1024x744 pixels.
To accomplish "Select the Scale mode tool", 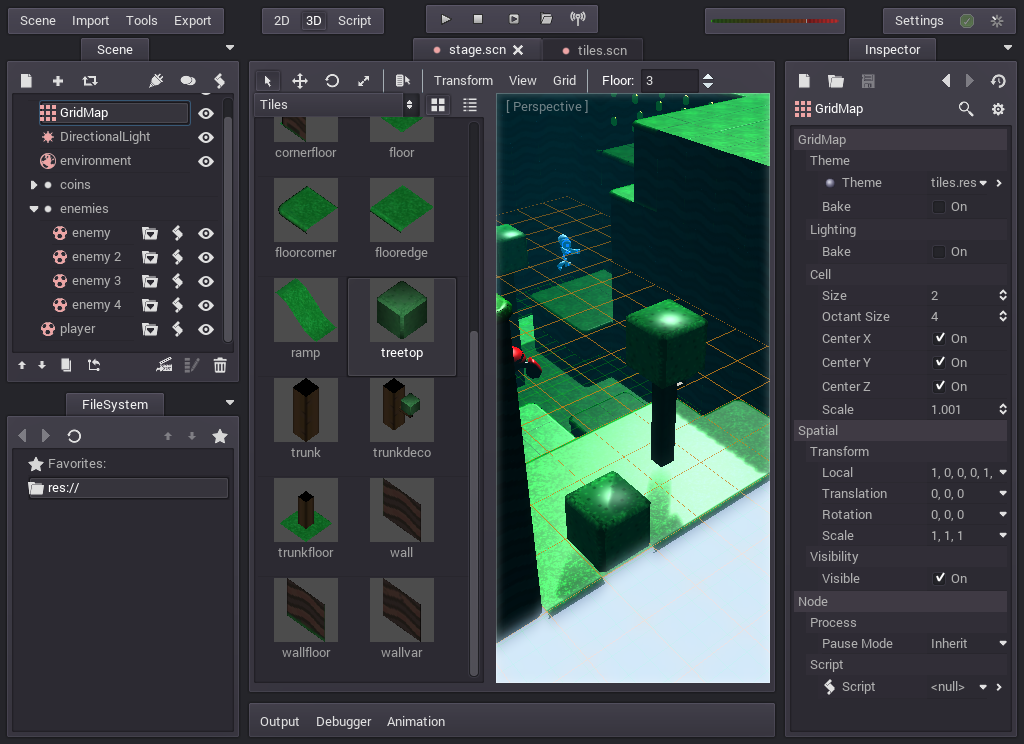I will click(364, 81).
